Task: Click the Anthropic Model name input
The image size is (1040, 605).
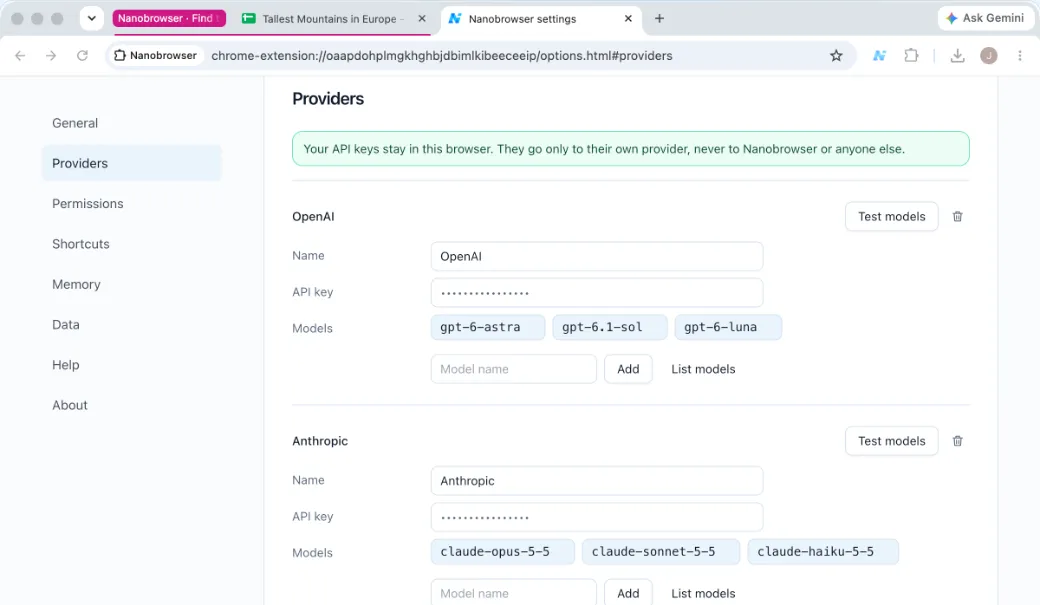Action: tap(513, 593)
